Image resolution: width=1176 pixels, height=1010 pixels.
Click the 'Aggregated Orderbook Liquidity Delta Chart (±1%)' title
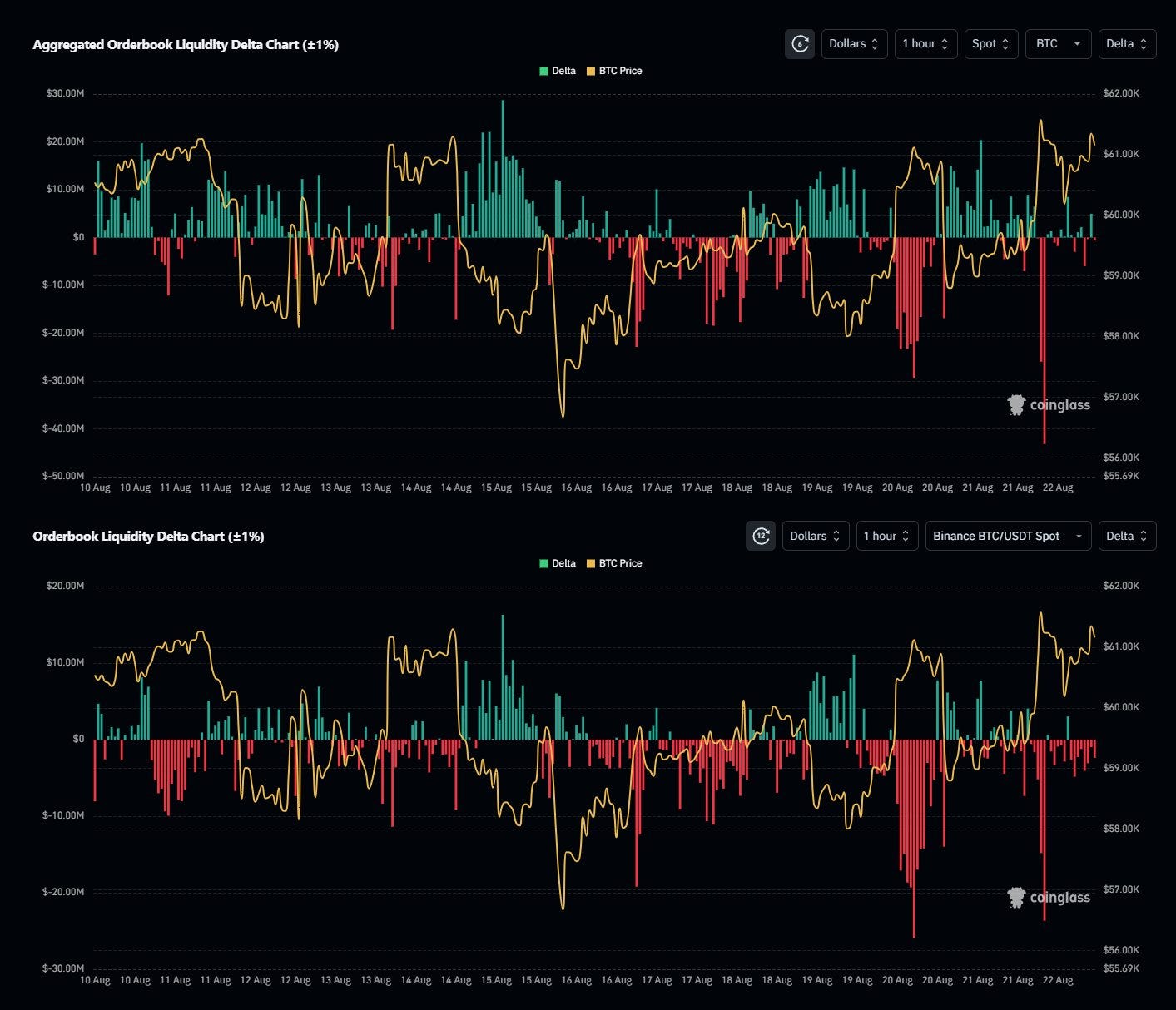[x=186, y=45]
